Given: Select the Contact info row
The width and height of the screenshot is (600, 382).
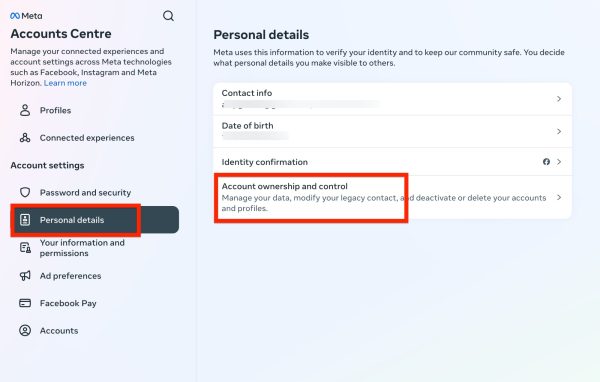Looking at the screenshot, I should coord(393,99).
